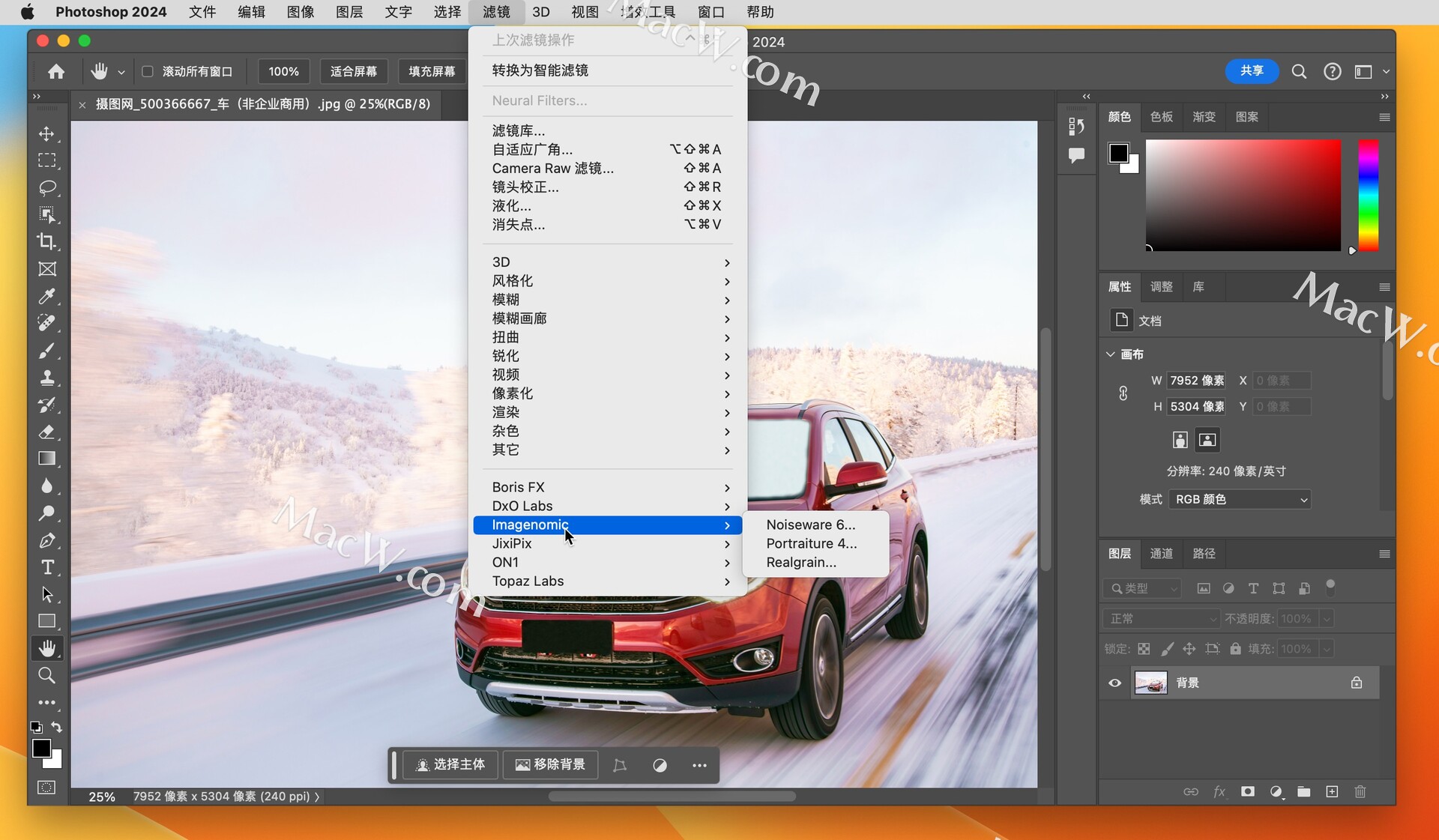Select the Clone Stamp tool
Screen dimensions: 1439x840
point(46,378)
